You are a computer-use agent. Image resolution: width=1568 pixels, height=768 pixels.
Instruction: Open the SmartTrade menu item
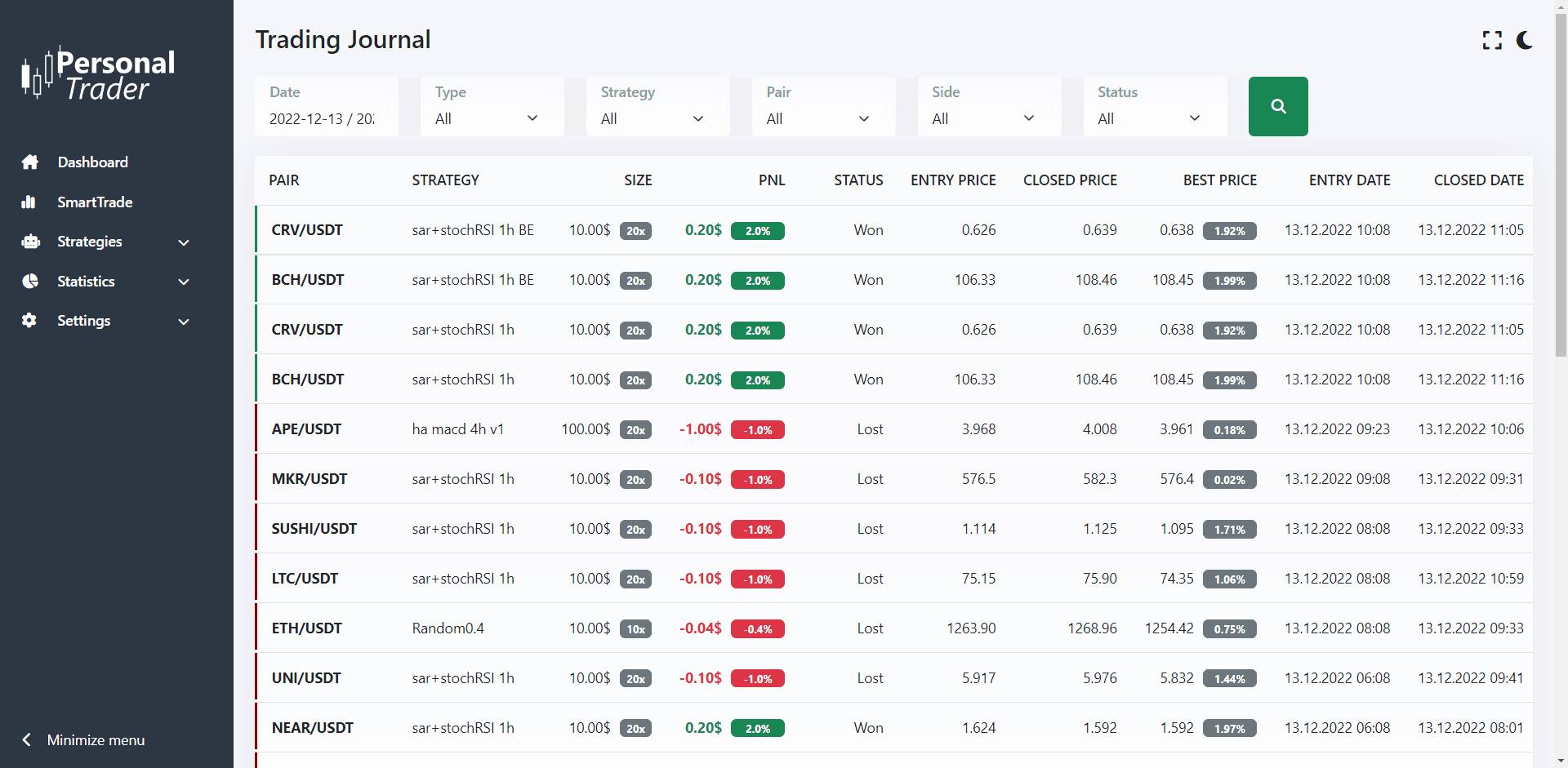[x=95, y=202]
